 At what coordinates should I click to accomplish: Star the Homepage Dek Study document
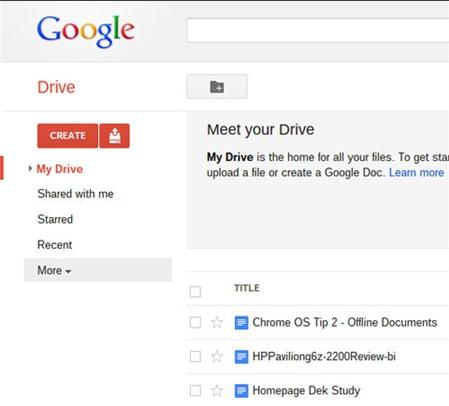click(217, 390)
